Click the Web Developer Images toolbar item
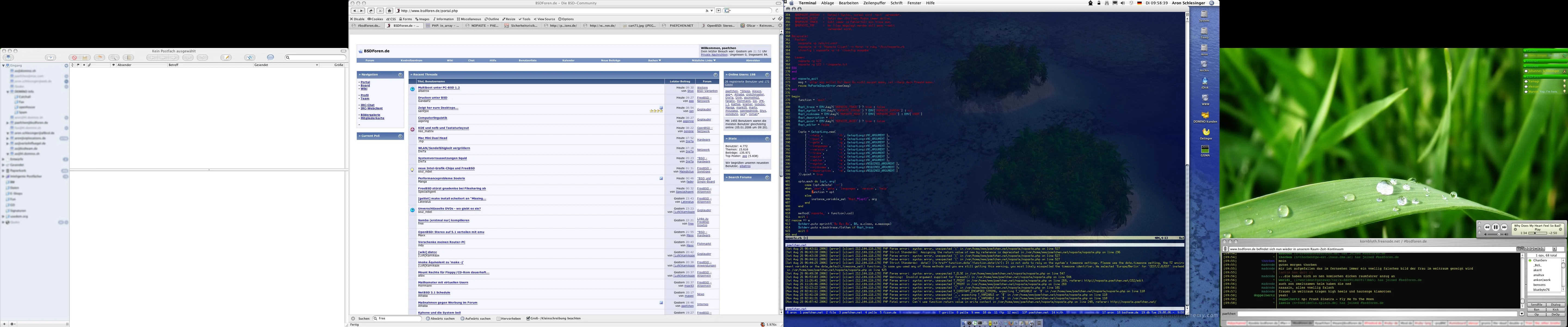Viewport: 1568px width, 327px height. [x=422, y=19]
